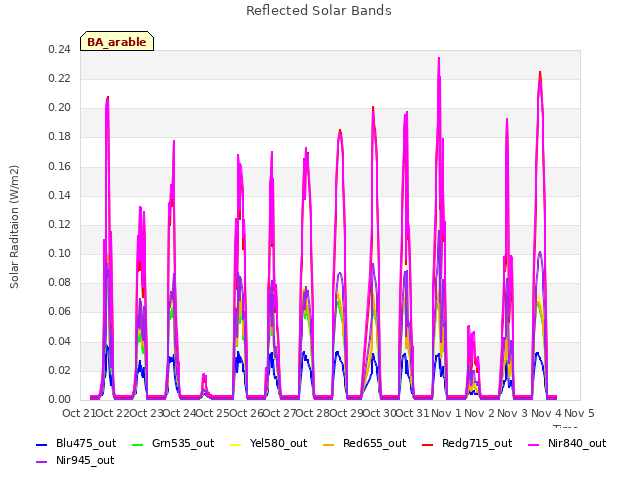Select the Nir840_out legend label
This screenshot has width=640, height=480.
tap(577, 444)
